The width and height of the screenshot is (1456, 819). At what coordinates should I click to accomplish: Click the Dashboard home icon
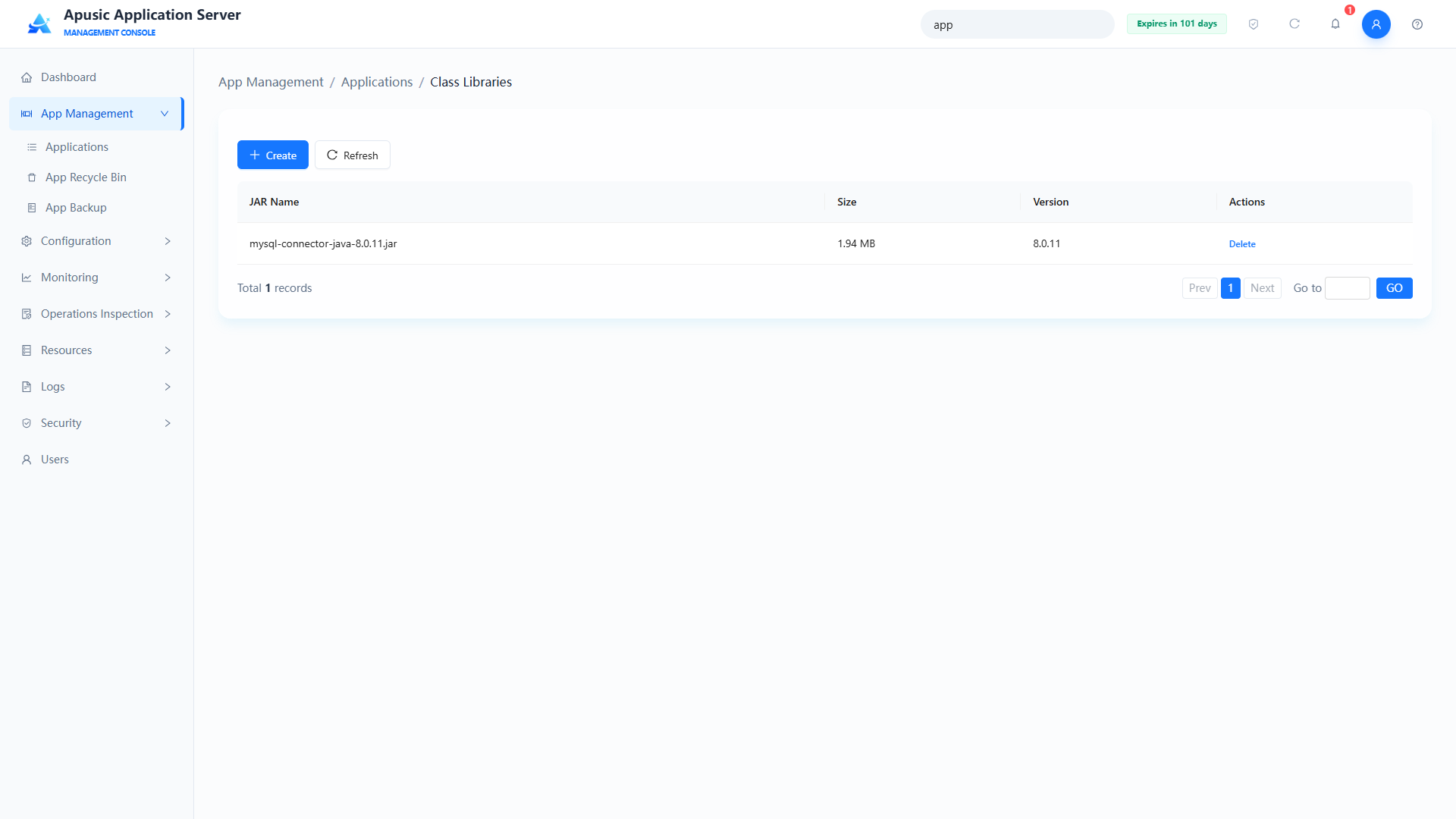click(x=27, y=77)
